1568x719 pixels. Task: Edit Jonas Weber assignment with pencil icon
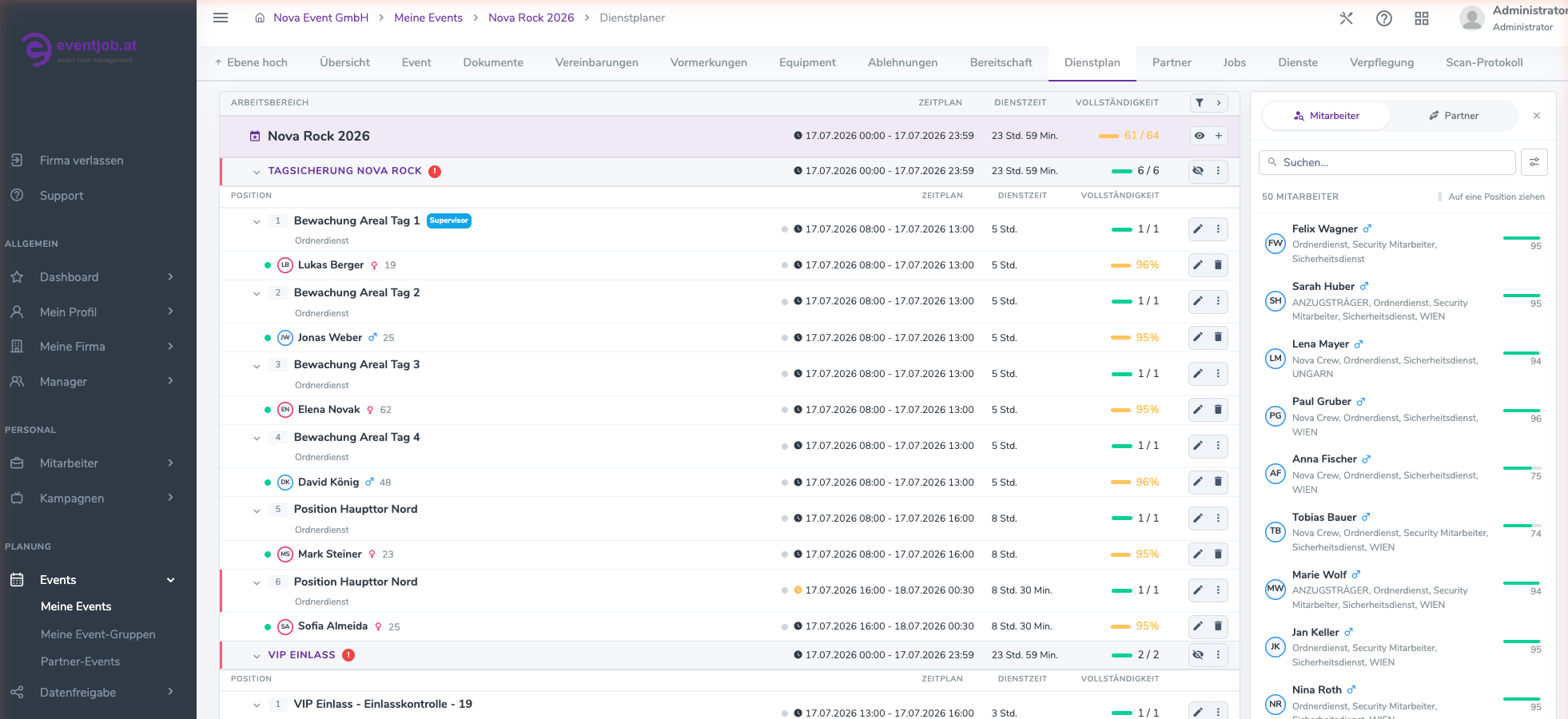[1198, 337]
